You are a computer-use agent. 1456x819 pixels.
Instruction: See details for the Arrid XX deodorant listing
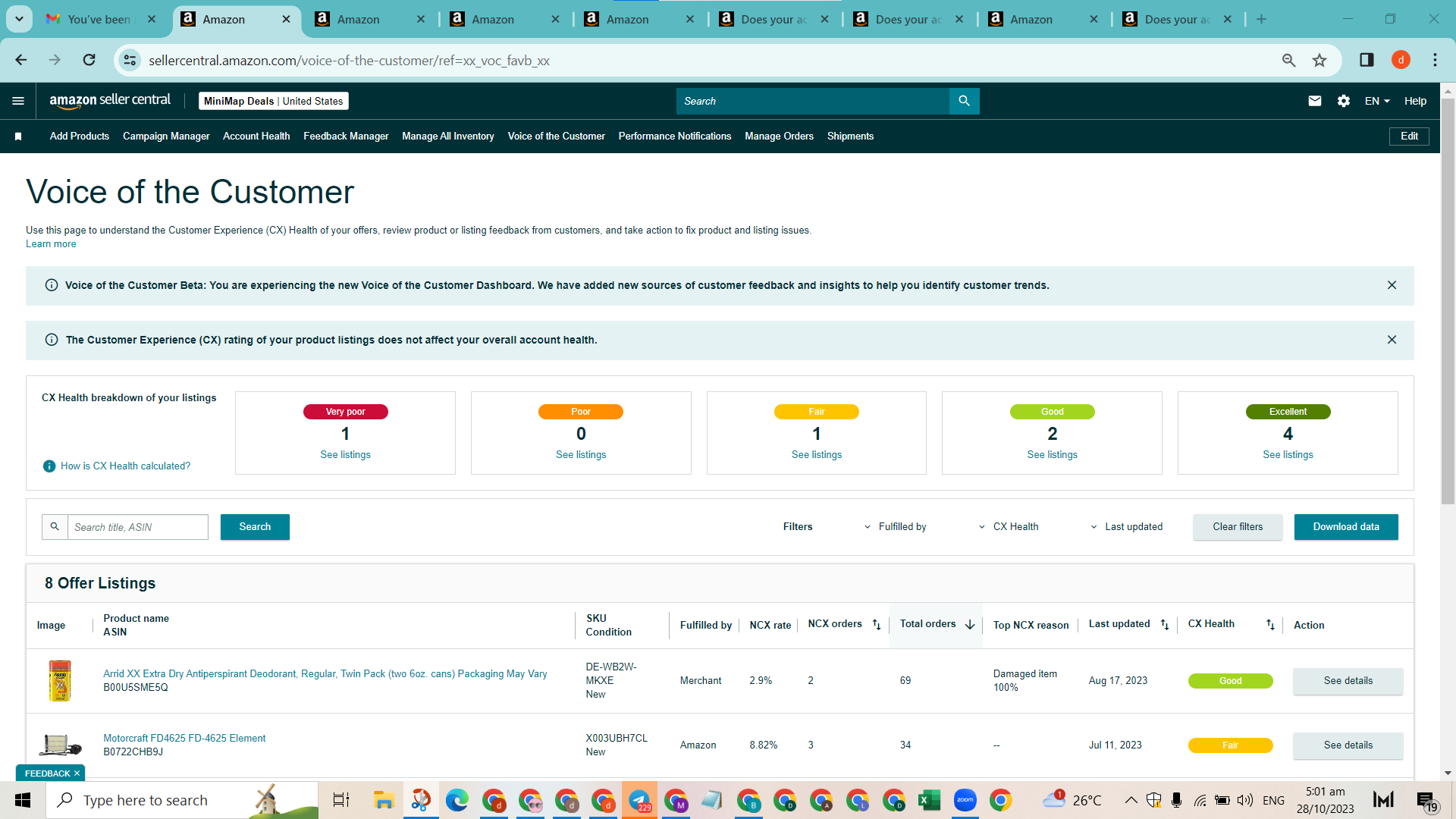click(x=1348, y=681)
